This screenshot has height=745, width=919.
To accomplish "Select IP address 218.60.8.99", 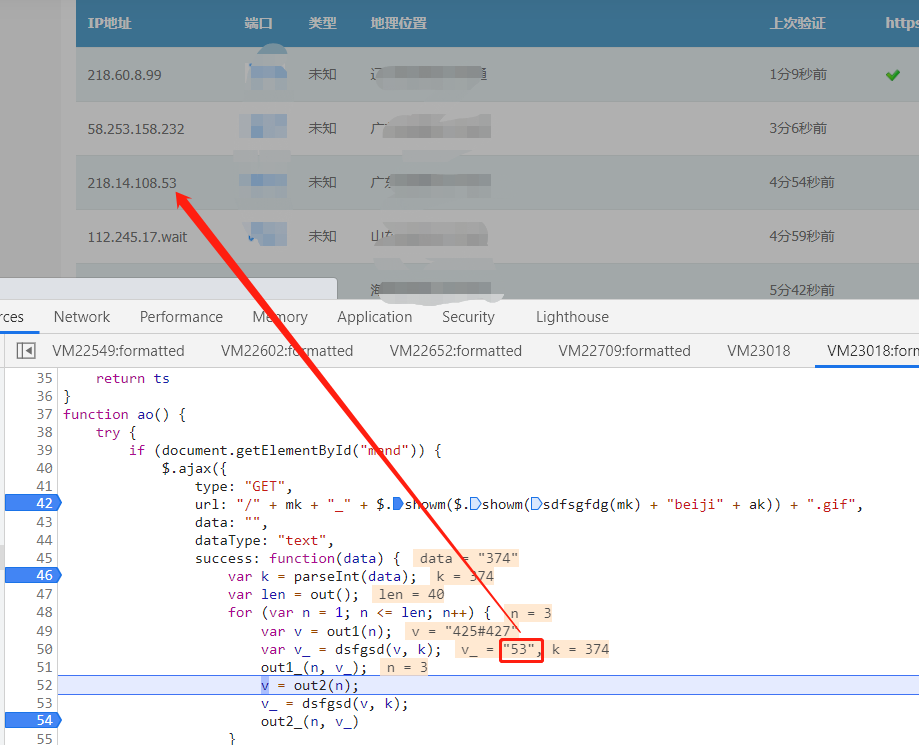I will pos(124,75).
